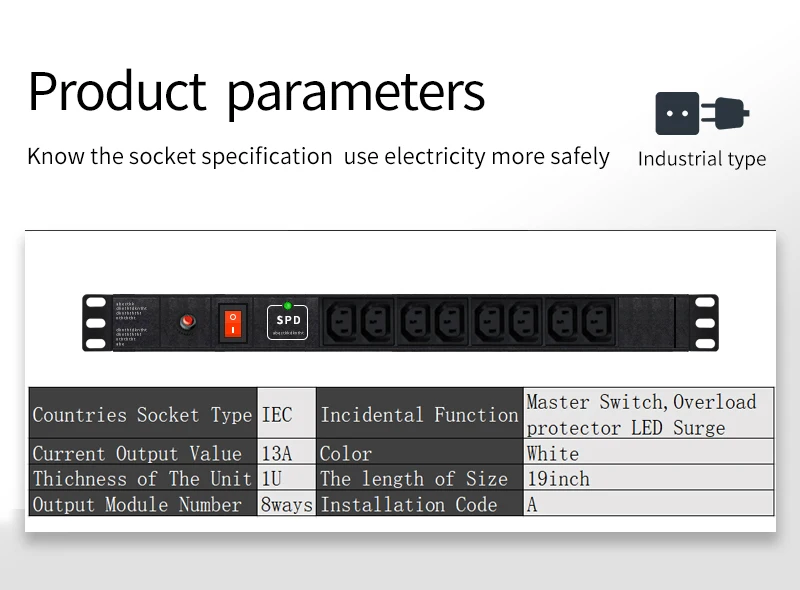Click the "Product parameters" heading
This screenshot has width=800, height=590.
tap(256, 92)
